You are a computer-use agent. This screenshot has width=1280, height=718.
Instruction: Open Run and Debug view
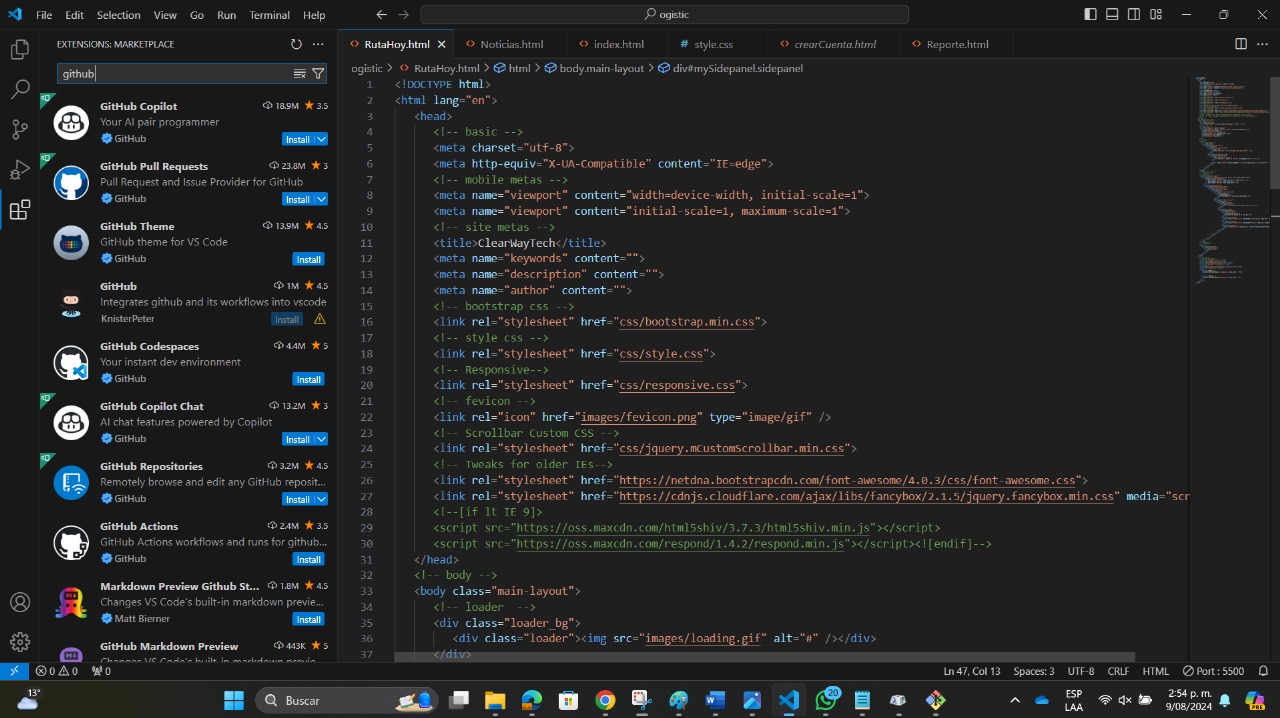pos(20,169)
